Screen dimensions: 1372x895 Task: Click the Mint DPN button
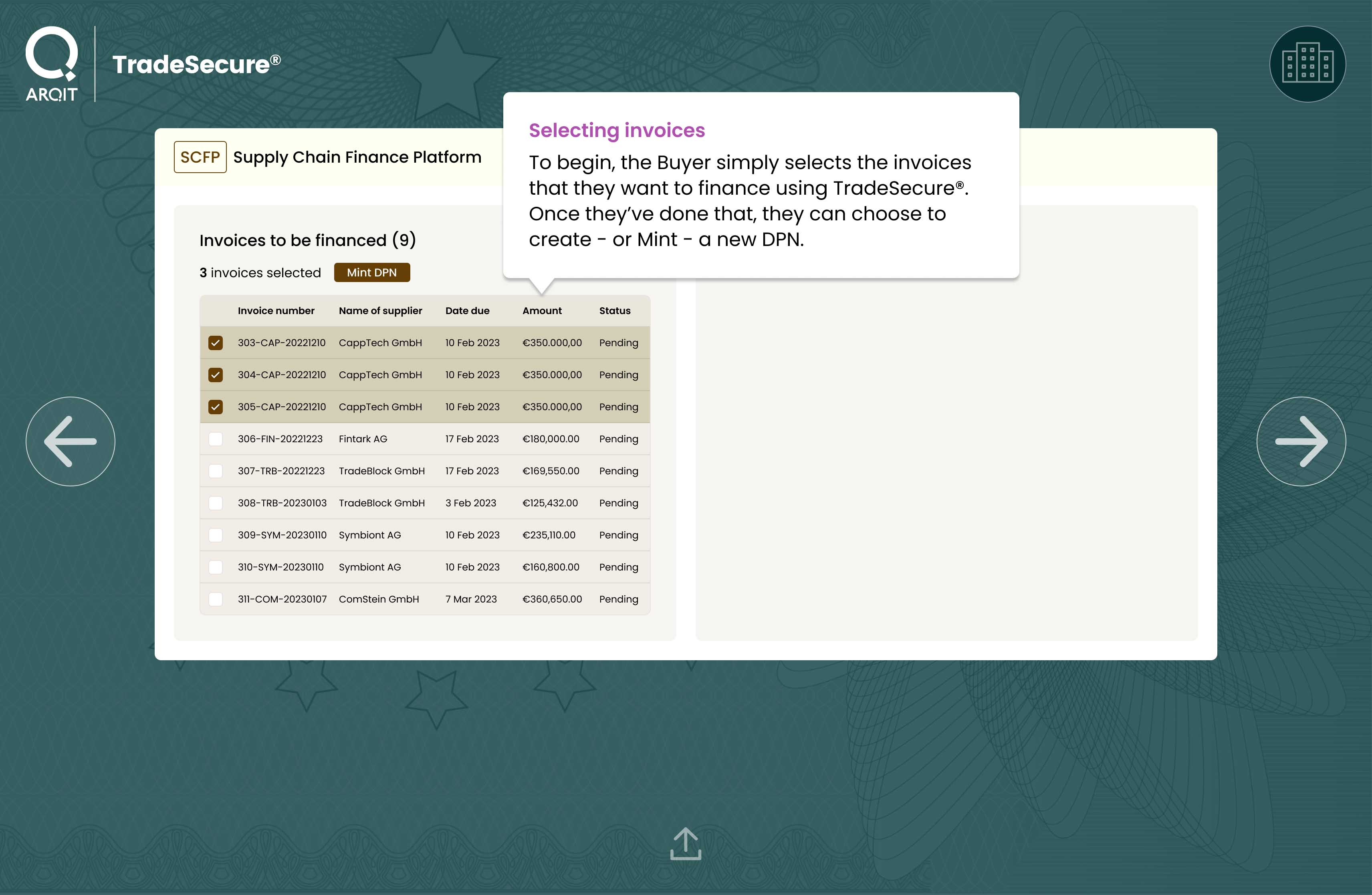click(372, 272)
